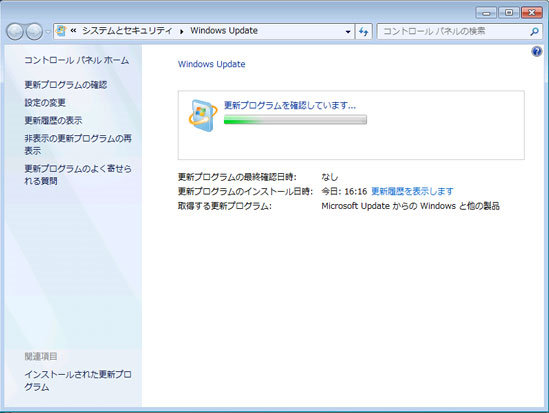This screenshot has width=549, height=413.
Task: Click the 今日: 16:16 install time
Action: (344, 191)
